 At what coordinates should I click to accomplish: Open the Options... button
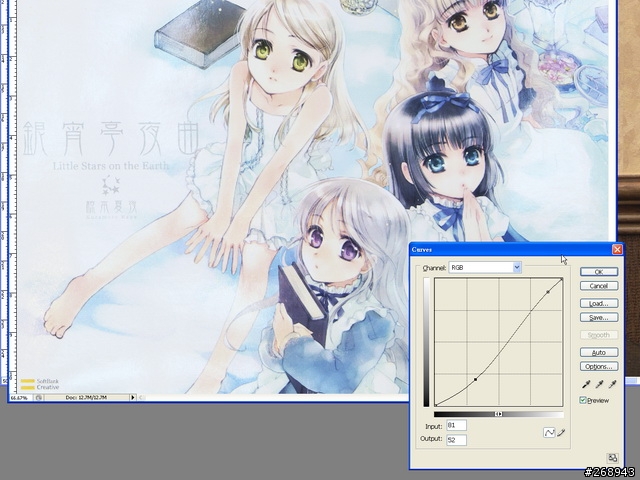coord(599,366)
